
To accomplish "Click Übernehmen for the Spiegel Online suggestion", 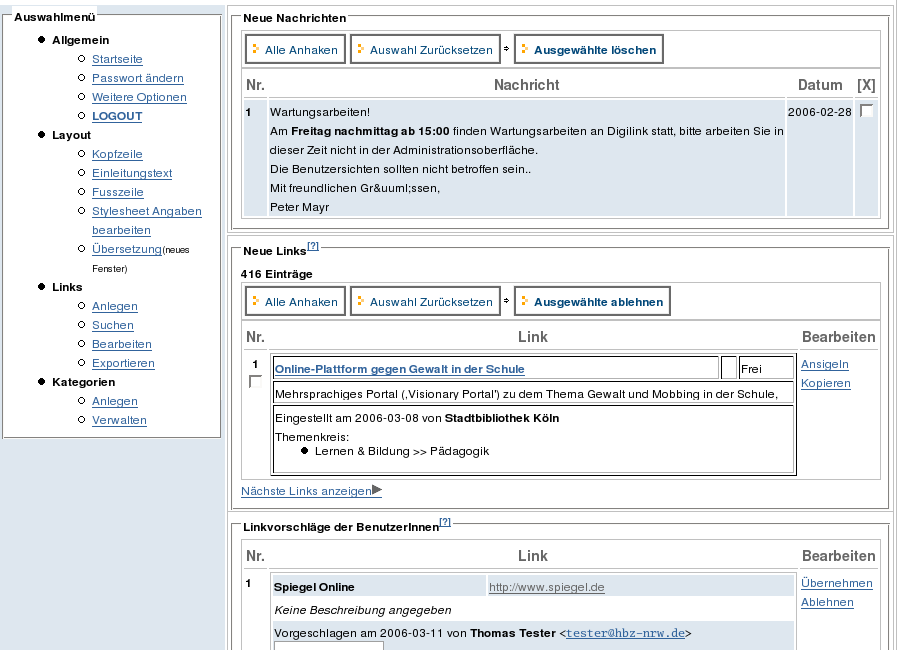I will click(836, 583).
